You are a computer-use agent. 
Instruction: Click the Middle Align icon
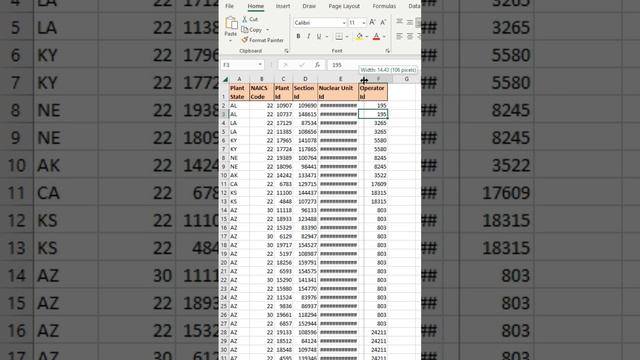[410, 22]
